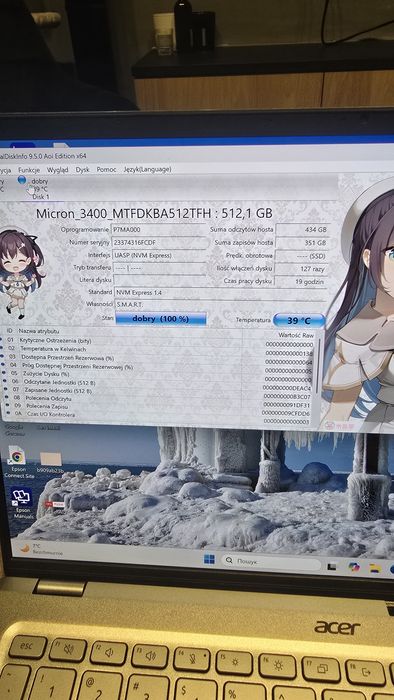Open Task View on the taskbar
The image size is (394, 700).
pyautogui.click(x=332, y=567)
